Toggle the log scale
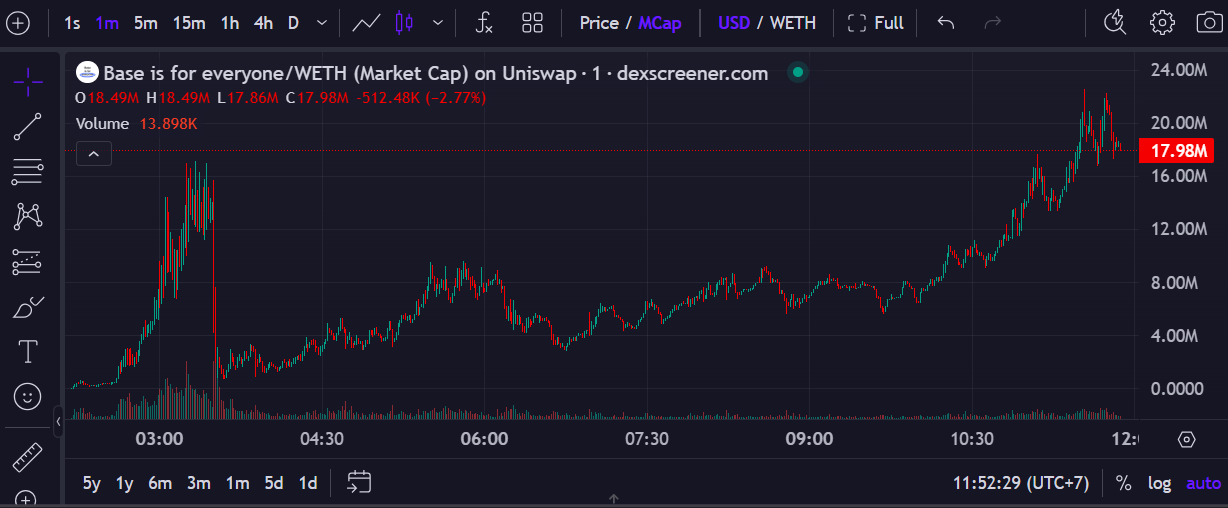This screenshot has height=508, width=1228. point(1159,483)
